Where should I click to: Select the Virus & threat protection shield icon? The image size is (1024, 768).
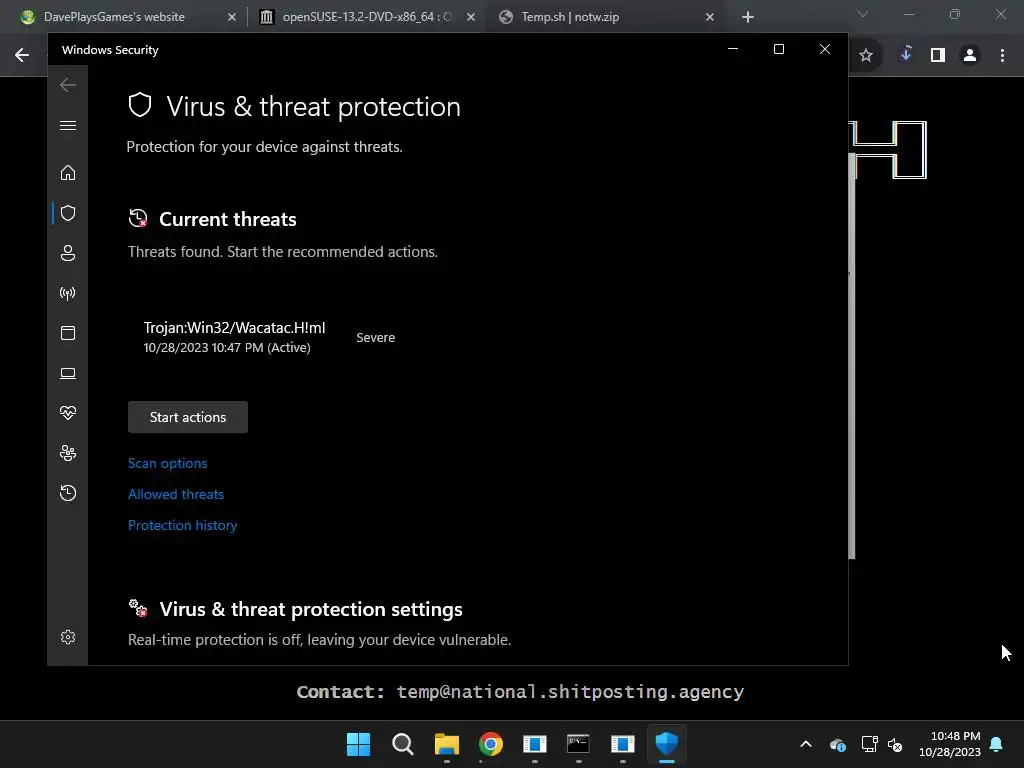click(x=68, y=213)
